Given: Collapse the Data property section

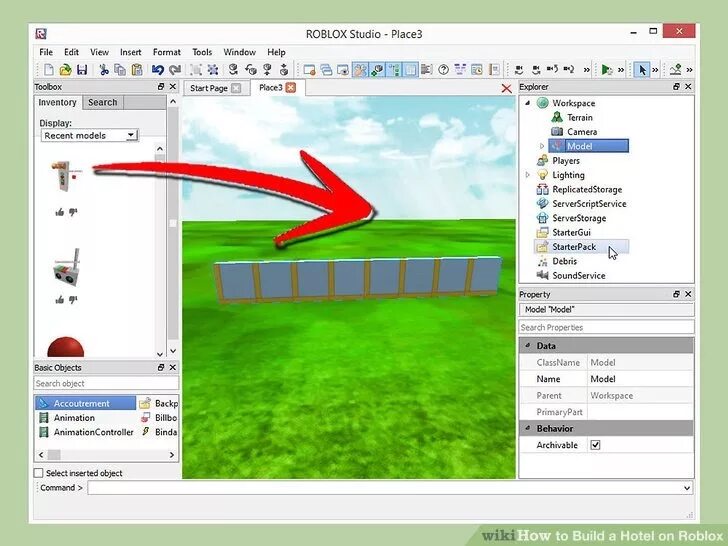Looking at the screenshot, I should coord(527,345).
